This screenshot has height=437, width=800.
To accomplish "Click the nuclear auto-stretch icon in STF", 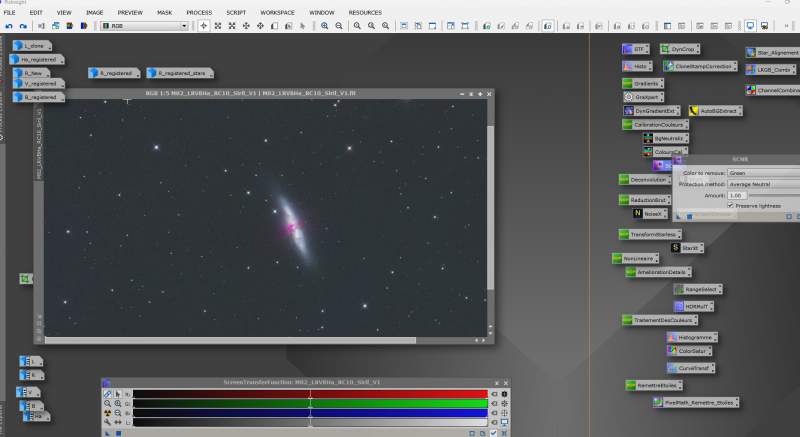I will point(108,413).
